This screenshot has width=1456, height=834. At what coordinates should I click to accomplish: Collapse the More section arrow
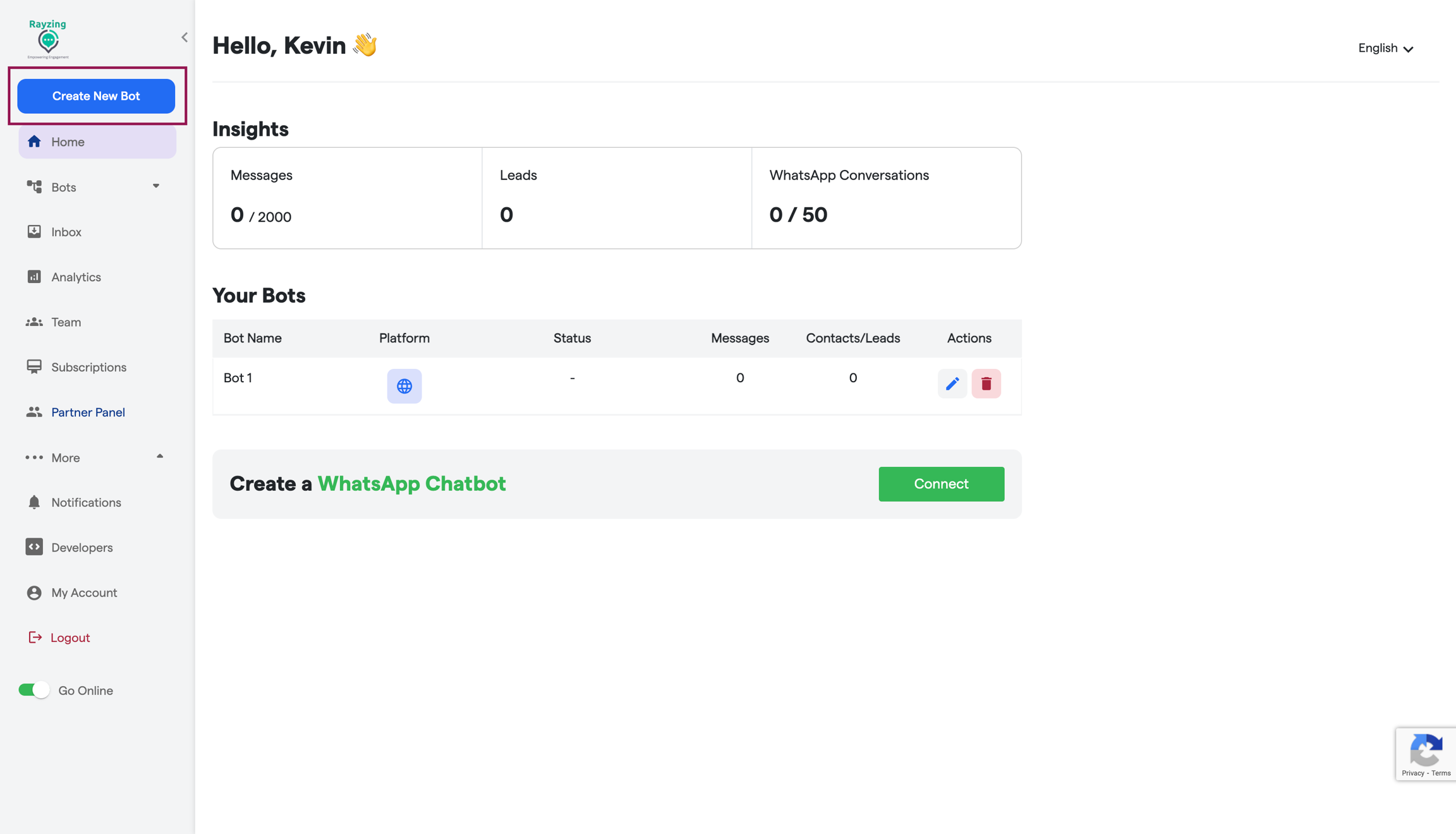point(160,456)
